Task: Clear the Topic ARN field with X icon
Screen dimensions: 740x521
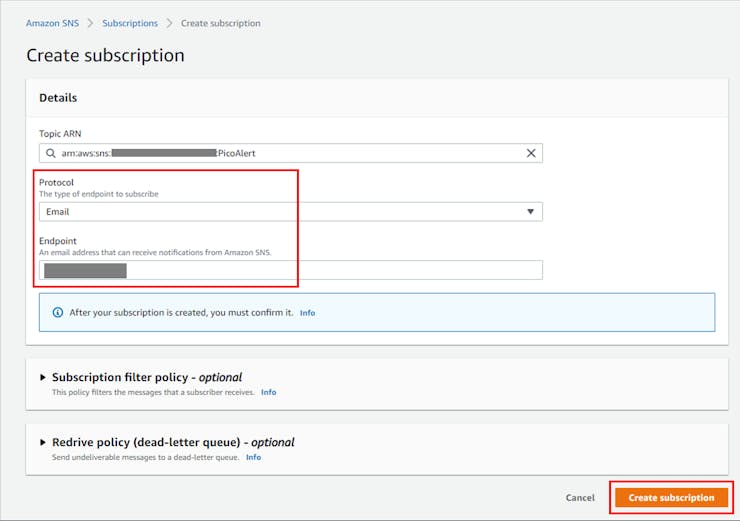Action: [x=531, y=153]
